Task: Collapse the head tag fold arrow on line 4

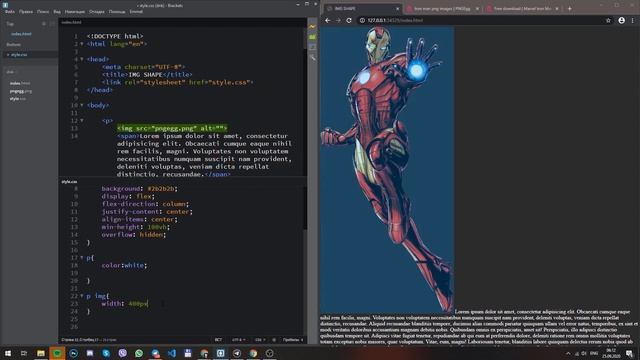Action: [82, 59]
